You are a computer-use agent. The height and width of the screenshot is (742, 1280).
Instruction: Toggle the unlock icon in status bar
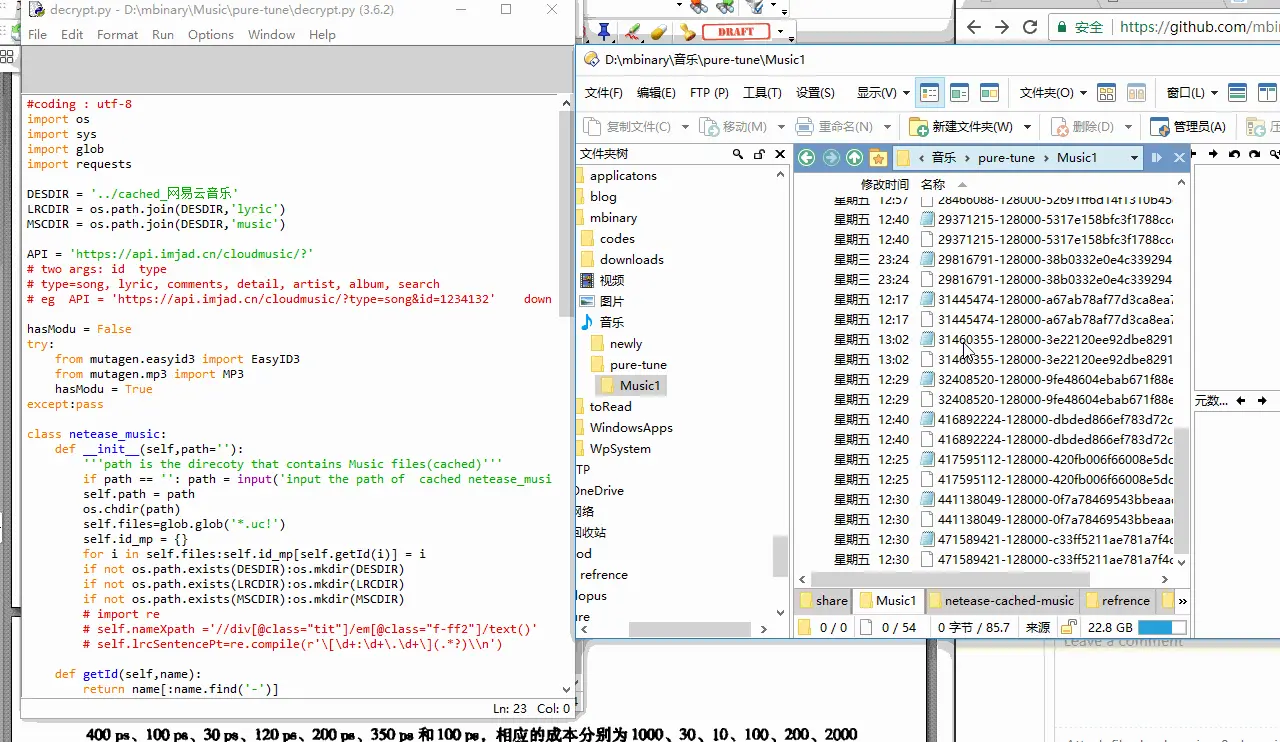(x=1069, y=627)
